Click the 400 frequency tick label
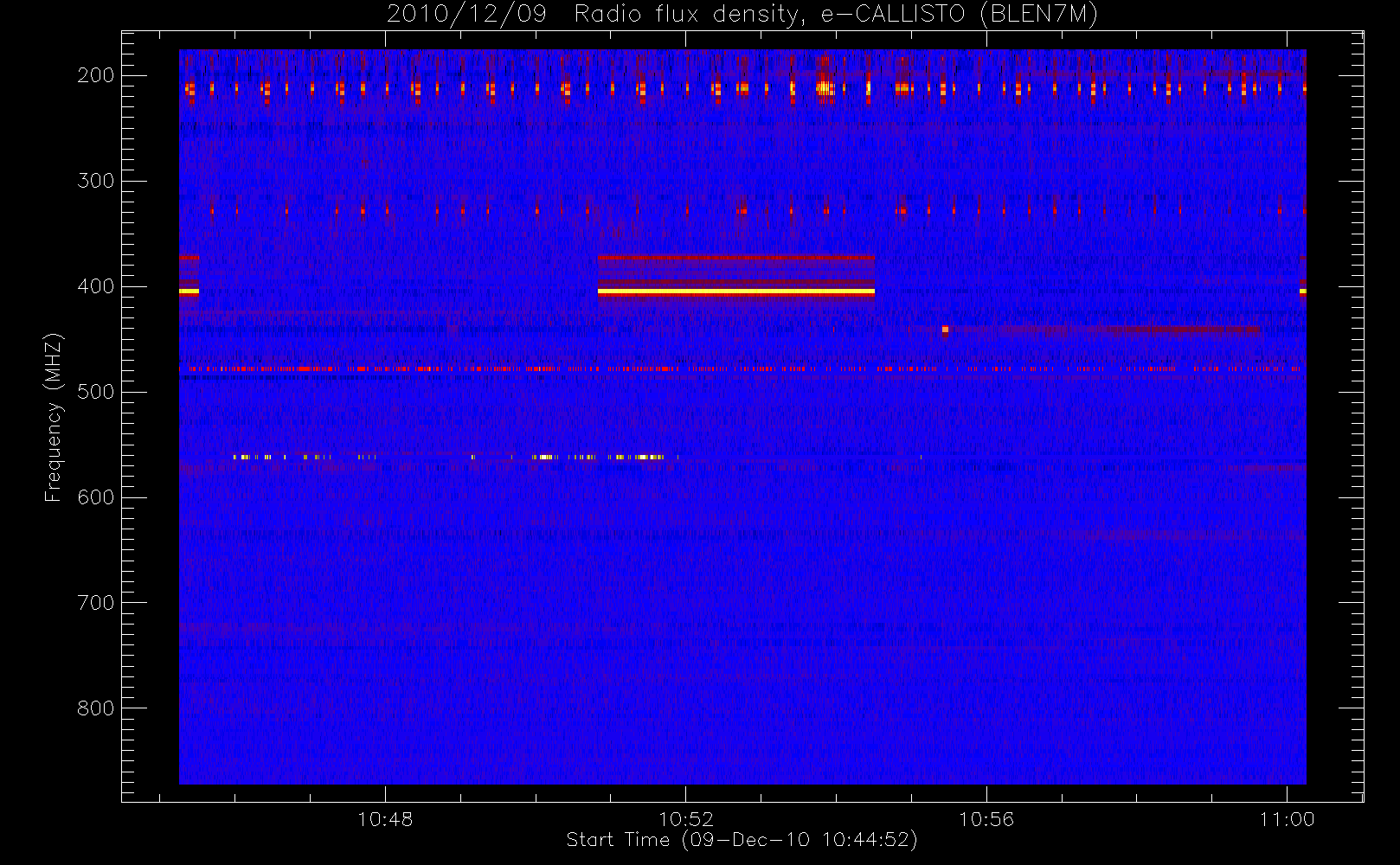1400x865 pixels. tap(96, 286)
